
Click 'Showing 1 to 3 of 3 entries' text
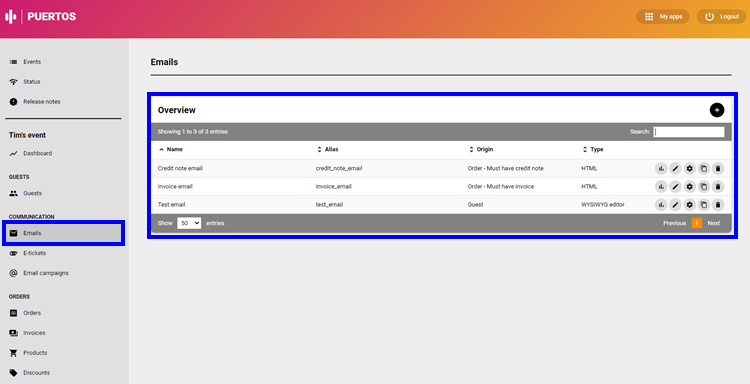click(193, 132)
